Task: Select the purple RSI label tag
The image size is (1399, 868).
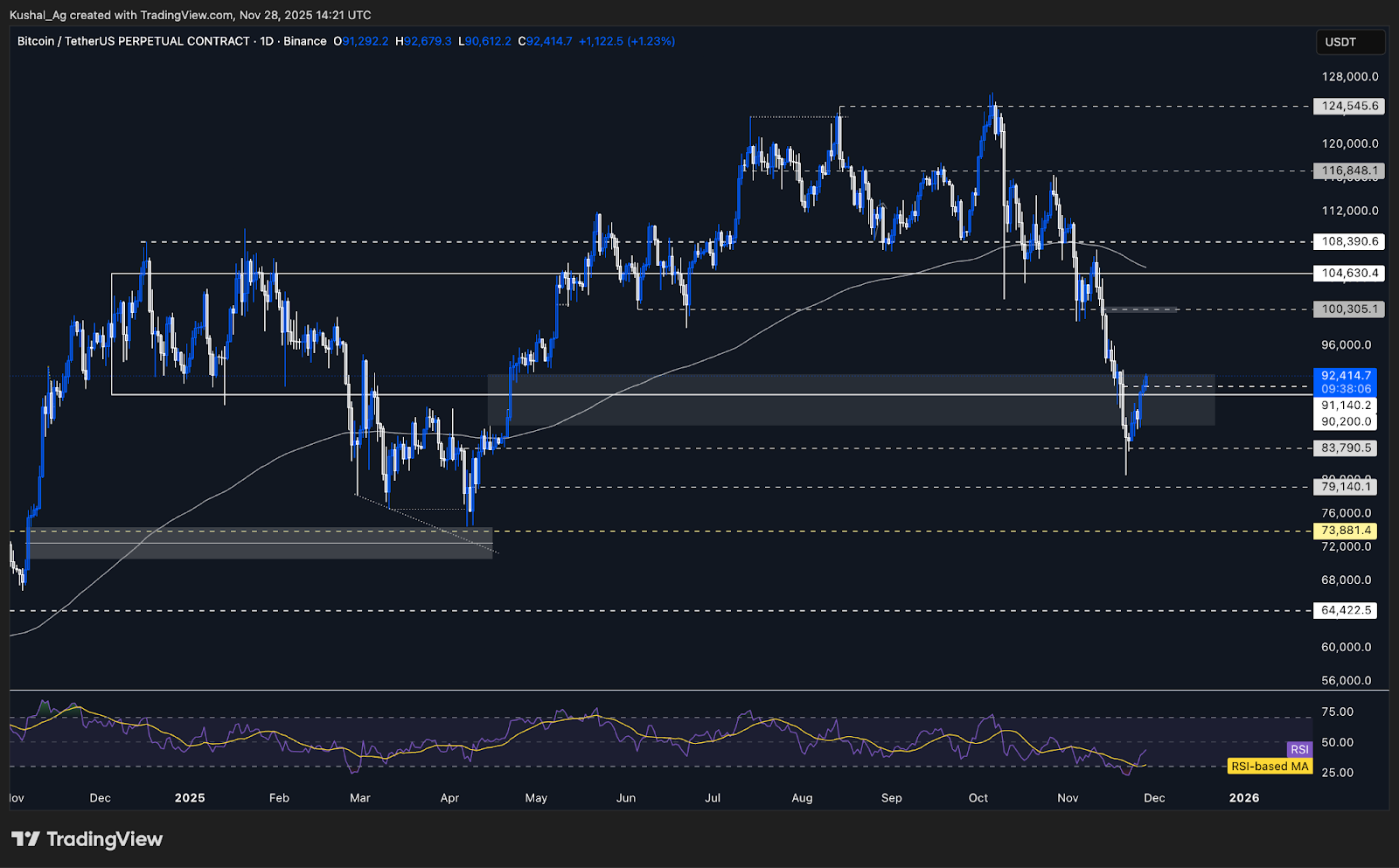Action: (x=1299, y=749)
